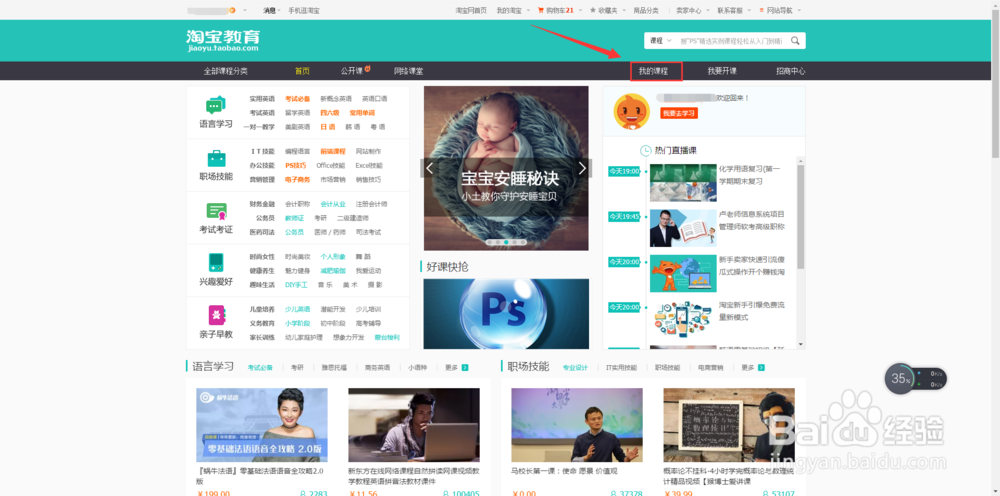Click the 我要去学习 orange button
This screenshot has height=496, width=1000.
point(679,113)
